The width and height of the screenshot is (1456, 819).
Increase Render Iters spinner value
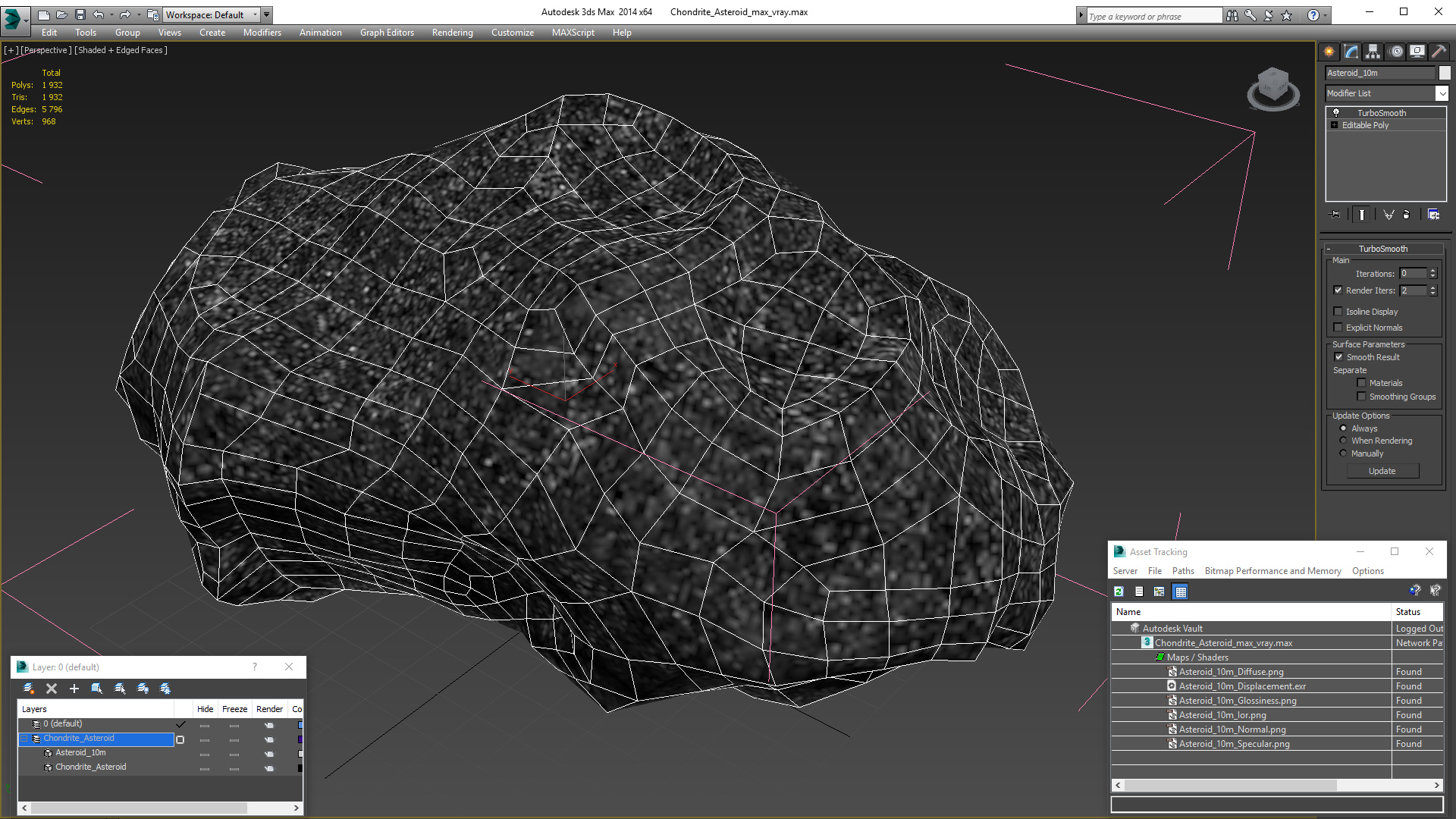coord(1433,288)
